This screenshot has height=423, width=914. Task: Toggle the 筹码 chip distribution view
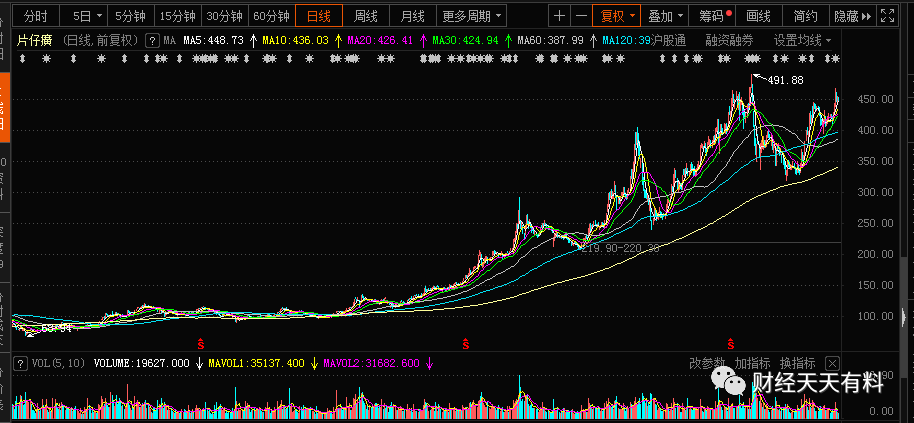coord(712,16)
